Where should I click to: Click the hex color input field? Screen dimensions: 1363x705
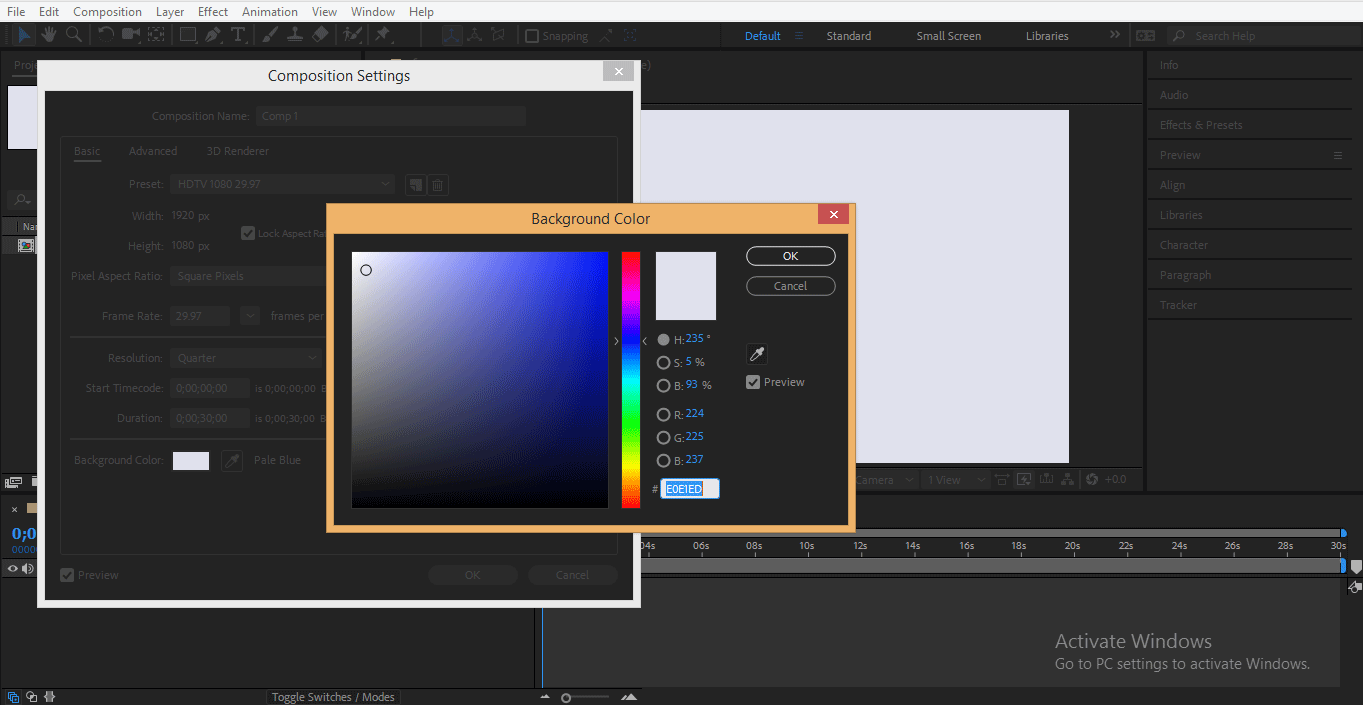[x=689, y=489]
